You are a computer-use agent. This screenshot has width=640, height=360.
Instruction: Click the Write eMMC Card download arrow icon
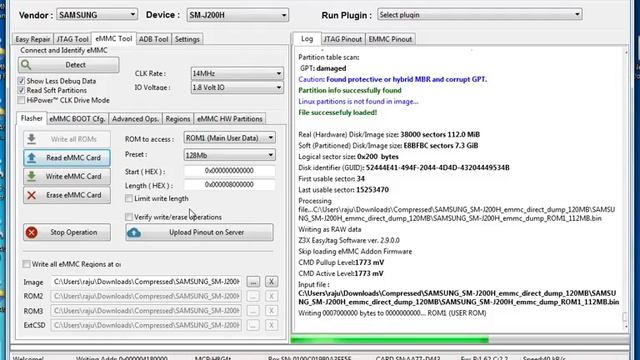point(31,176)
